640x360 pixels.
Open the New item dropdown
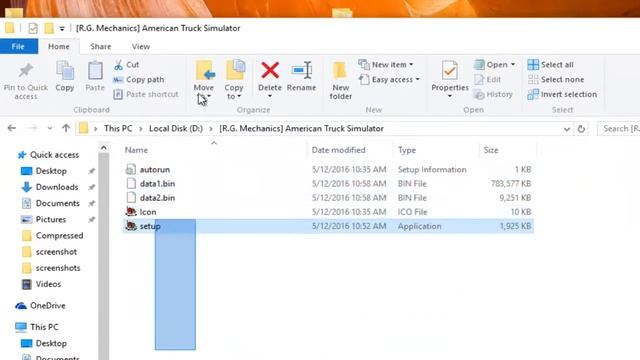point(386,64)
